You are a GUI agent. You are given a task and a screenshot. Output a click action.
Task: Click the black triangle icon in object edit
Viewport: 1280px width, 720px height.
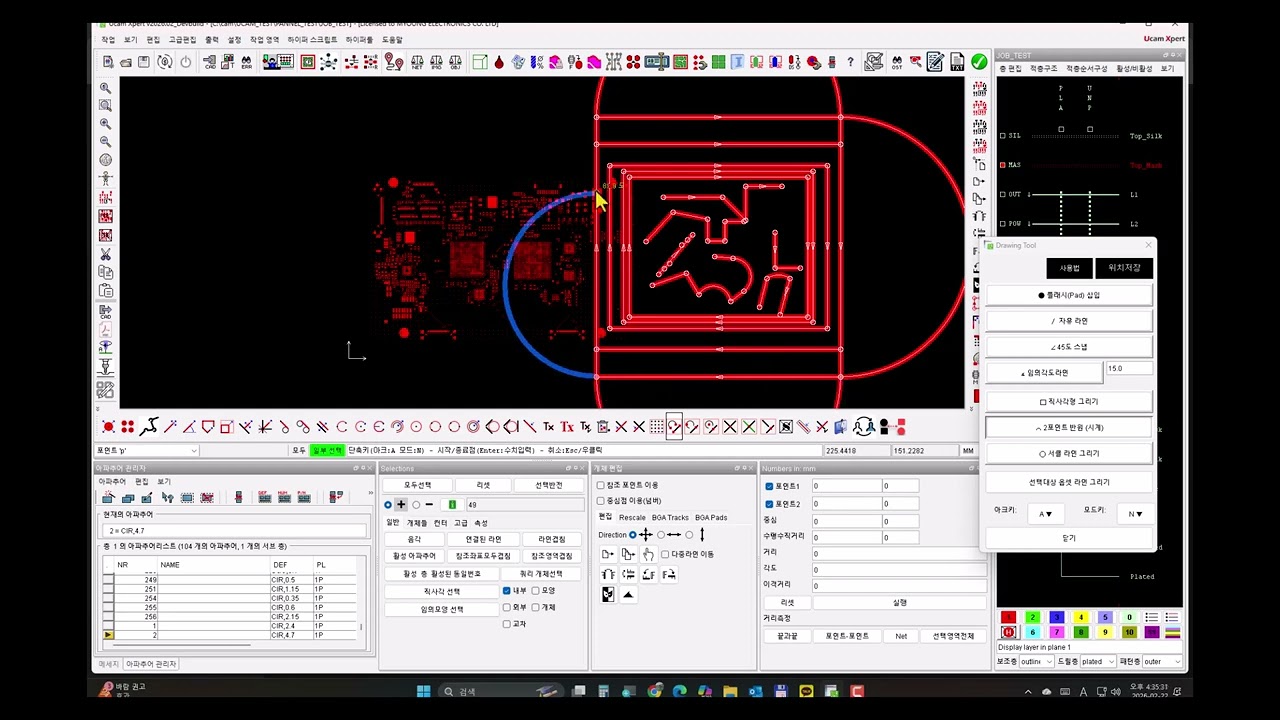click(x=628, y=595)
